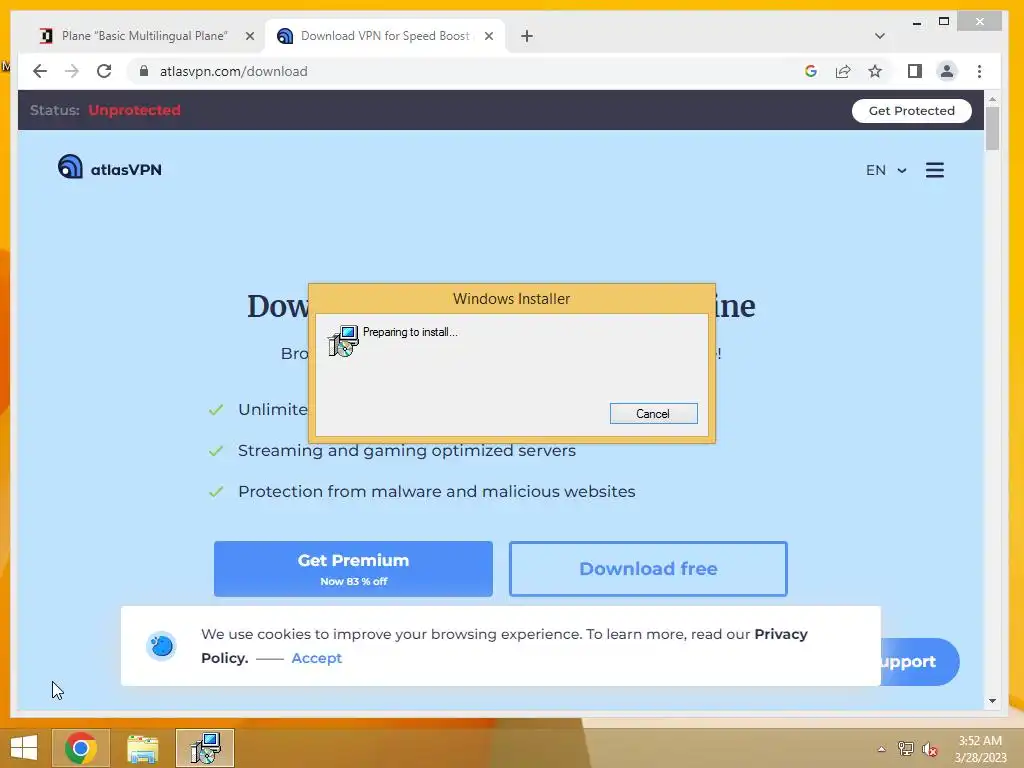This screenshot has width=1024, height=768.
Task: Click the network tray icon
Action: coord(905,749)
